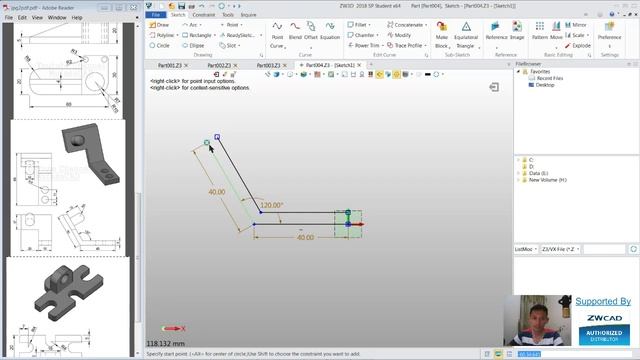The width and height of the screenshot is (640, 360).
Task: Toggle the third status bar icon
Action: [509, 354]
